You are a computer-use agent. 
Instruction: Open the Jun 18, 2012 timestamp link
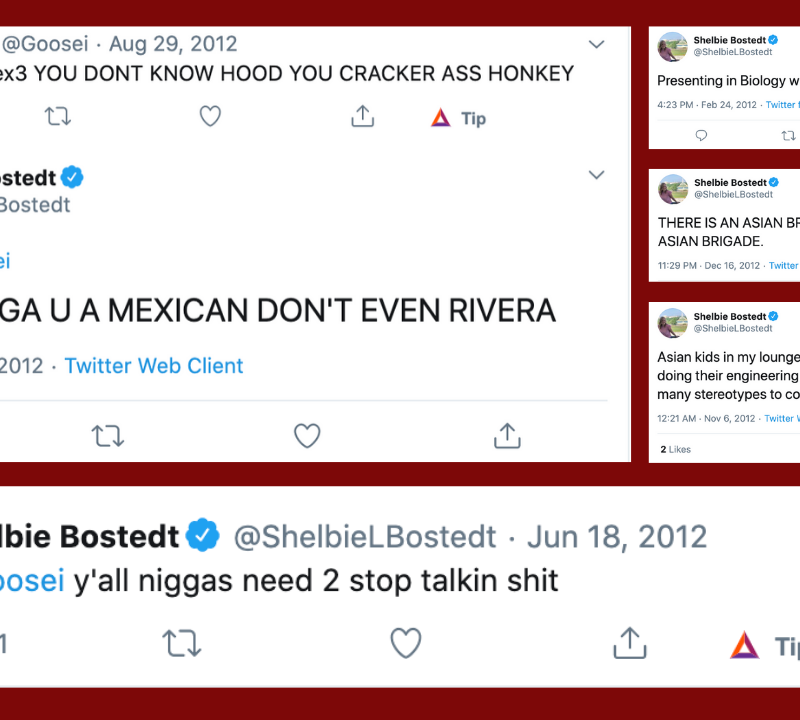[x=617, y=537]
